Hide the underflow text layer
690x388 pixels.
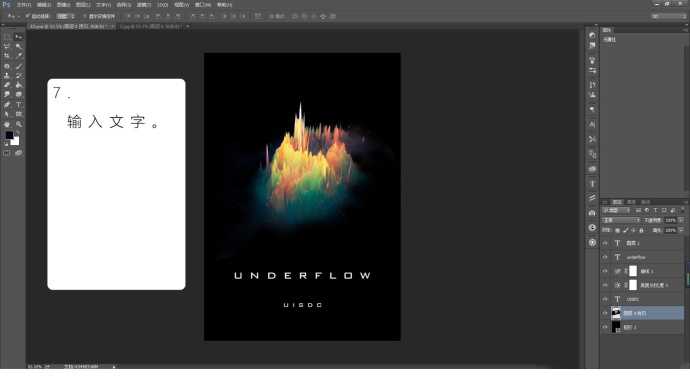[x=605, y=257]
